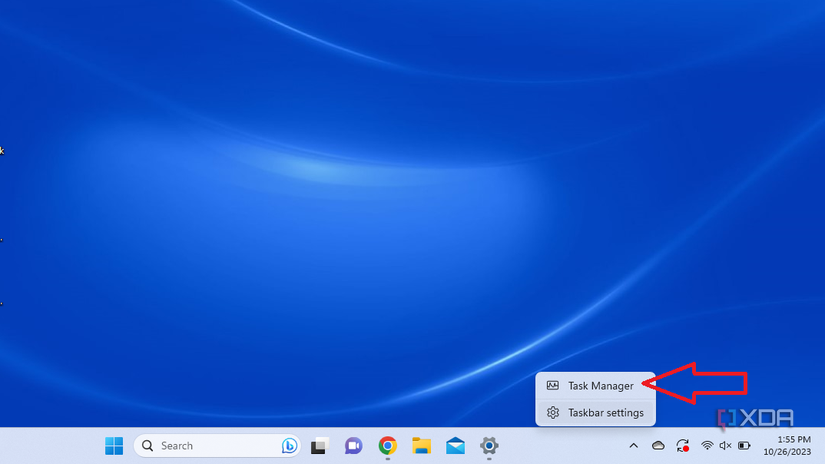Click the muted volume tray icon
The height and width of the screenshot is (464, 825).
coord(726,446)
